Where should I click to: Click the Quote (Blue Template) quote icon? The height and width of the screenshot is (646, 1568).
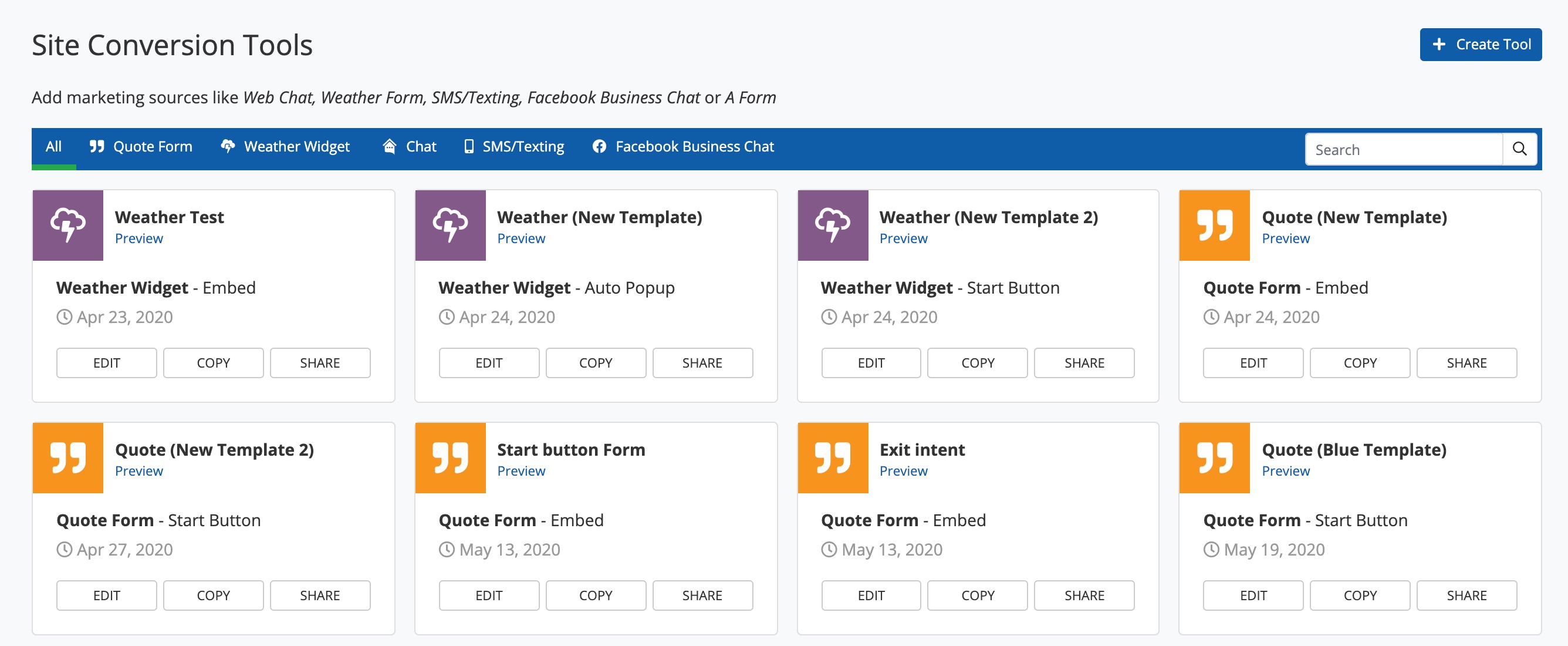(x=1214, y=457)
